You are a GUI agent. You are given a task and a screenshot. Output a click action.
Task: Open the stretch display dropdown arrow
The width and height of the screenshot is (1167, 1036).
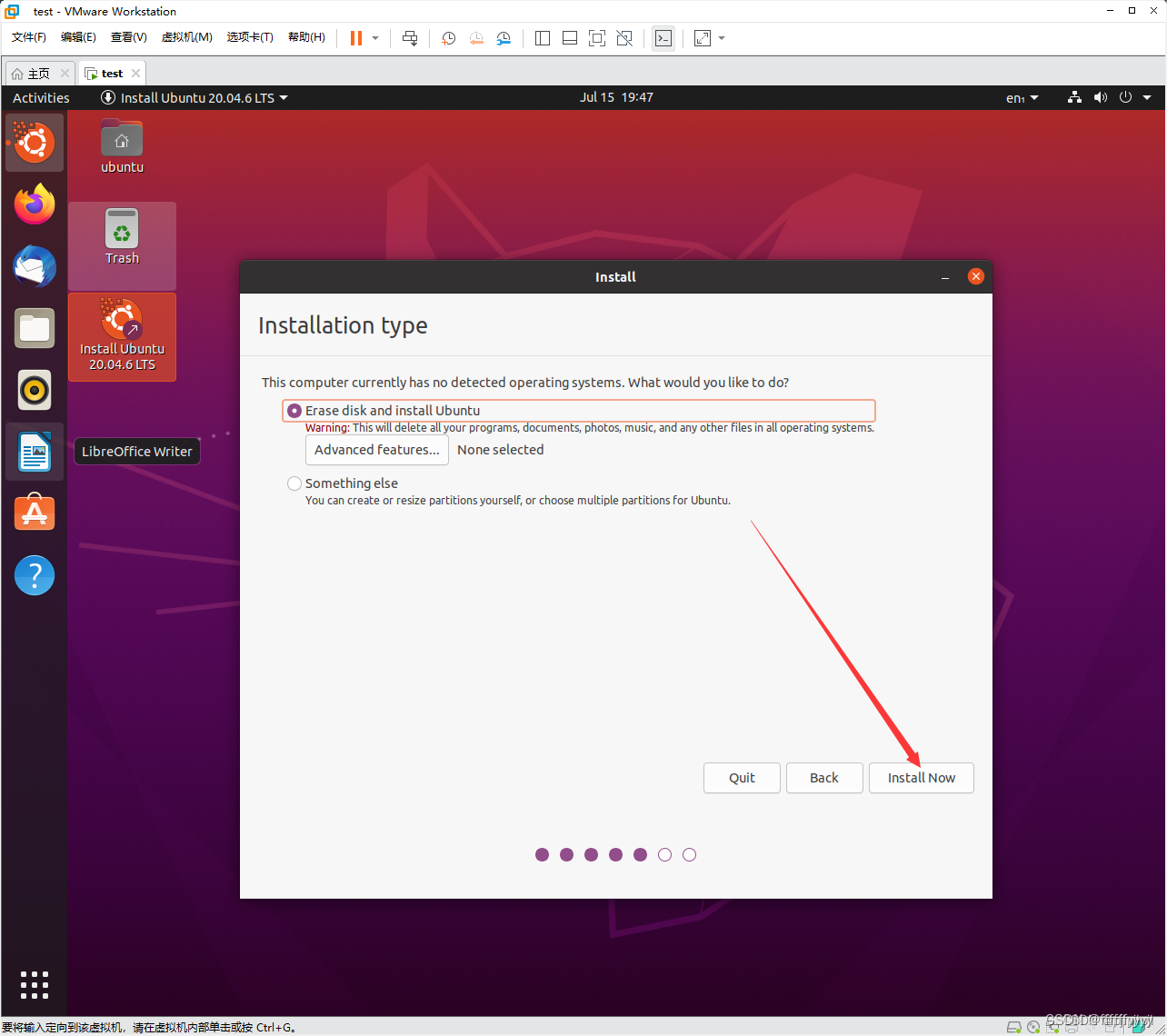722,38
